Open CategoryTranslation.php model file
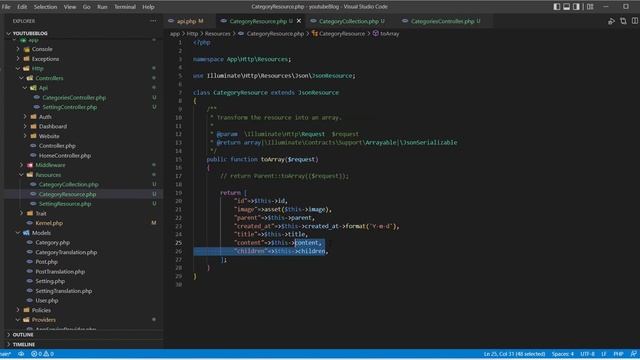 click(66, 253)
